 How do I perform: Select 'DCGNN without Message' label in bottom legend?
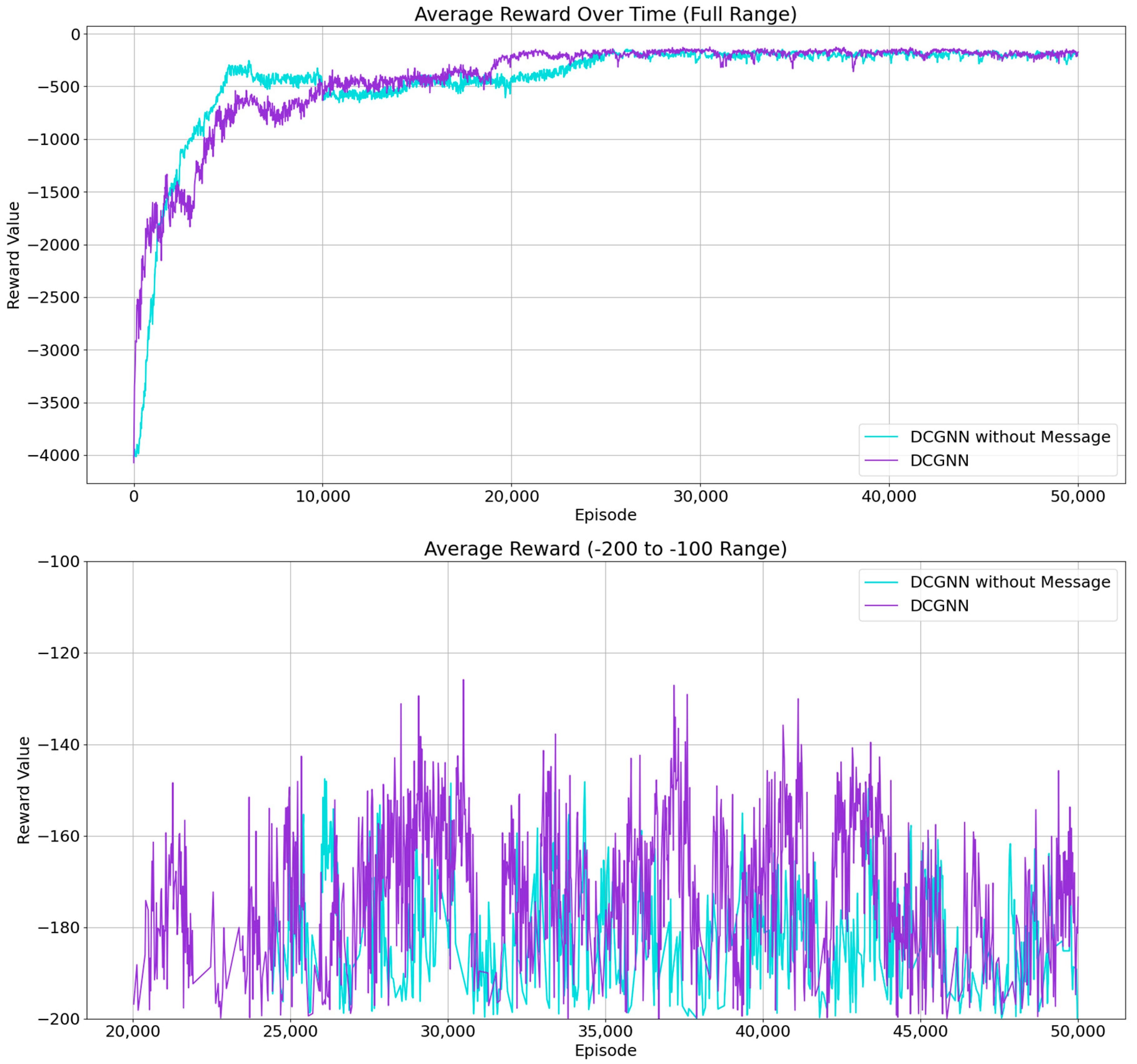[x=1010, y=582]
